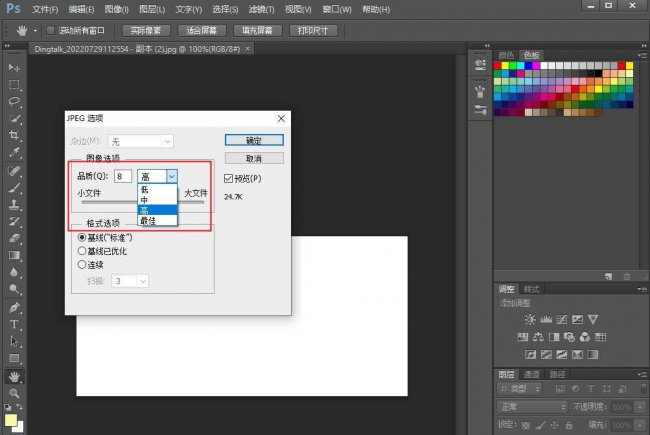Switch to the 色板 Swatches tab
This screenshot has height=435, width=650.
[531, 55]
